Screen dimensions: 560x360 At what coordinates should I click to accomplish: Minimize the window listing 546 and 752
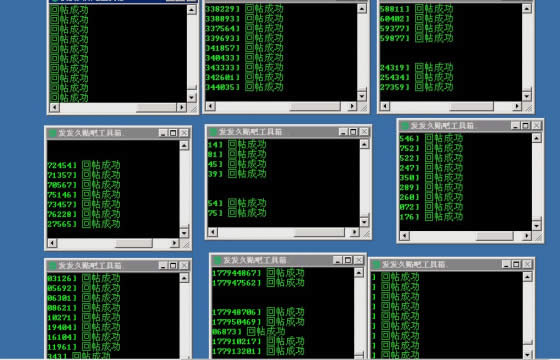tap(515, 125)
